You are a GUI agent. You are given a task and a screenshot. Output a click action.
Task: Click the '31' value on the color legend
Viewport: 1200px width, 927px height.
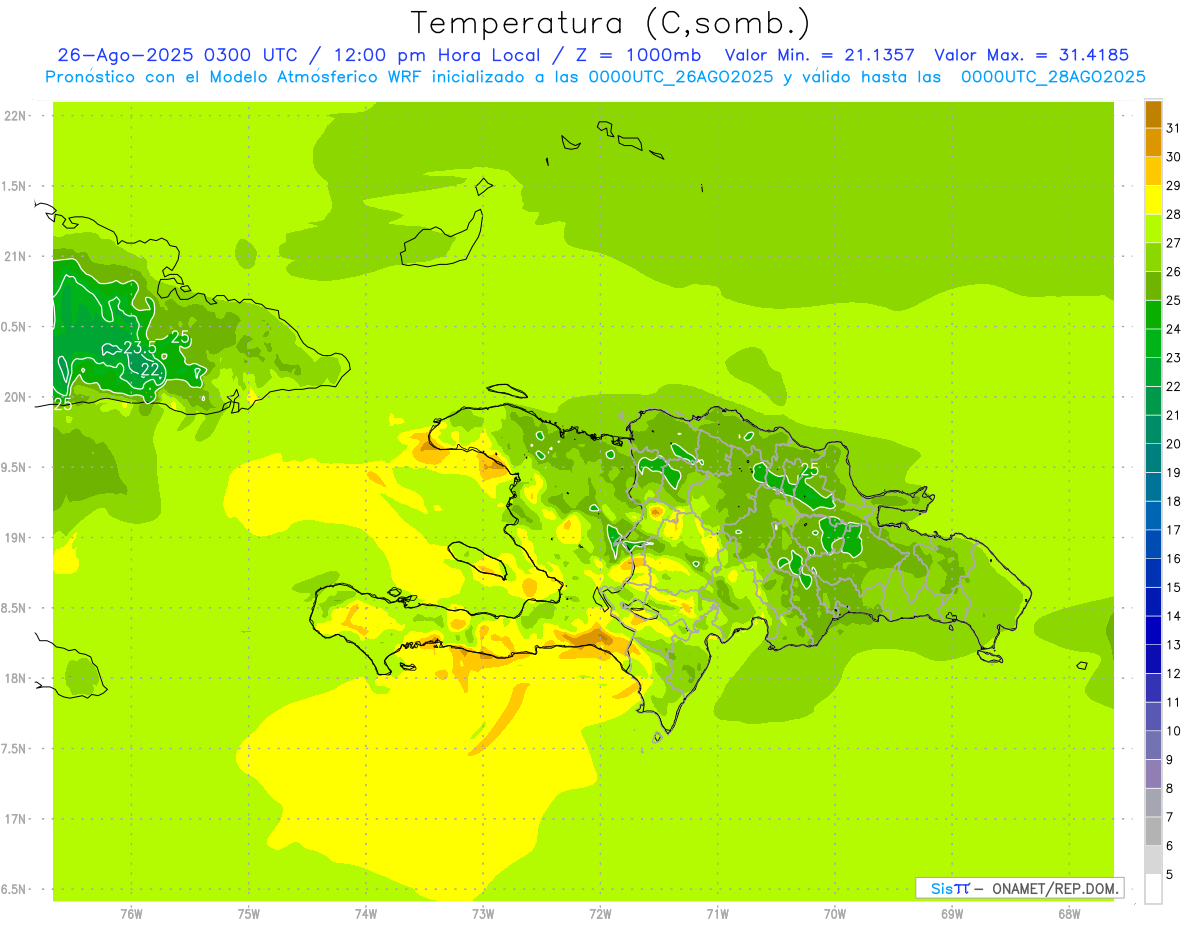click(x=1174, y=127)
